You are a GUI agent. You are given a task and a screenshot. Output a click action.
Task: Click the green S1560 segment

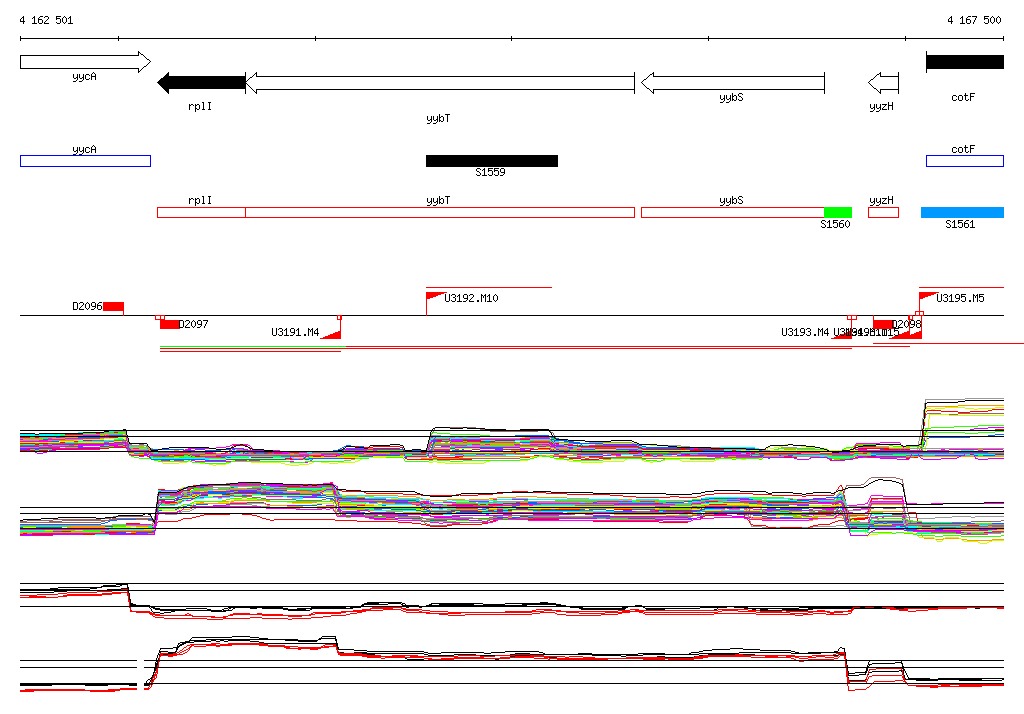(838, 212)
